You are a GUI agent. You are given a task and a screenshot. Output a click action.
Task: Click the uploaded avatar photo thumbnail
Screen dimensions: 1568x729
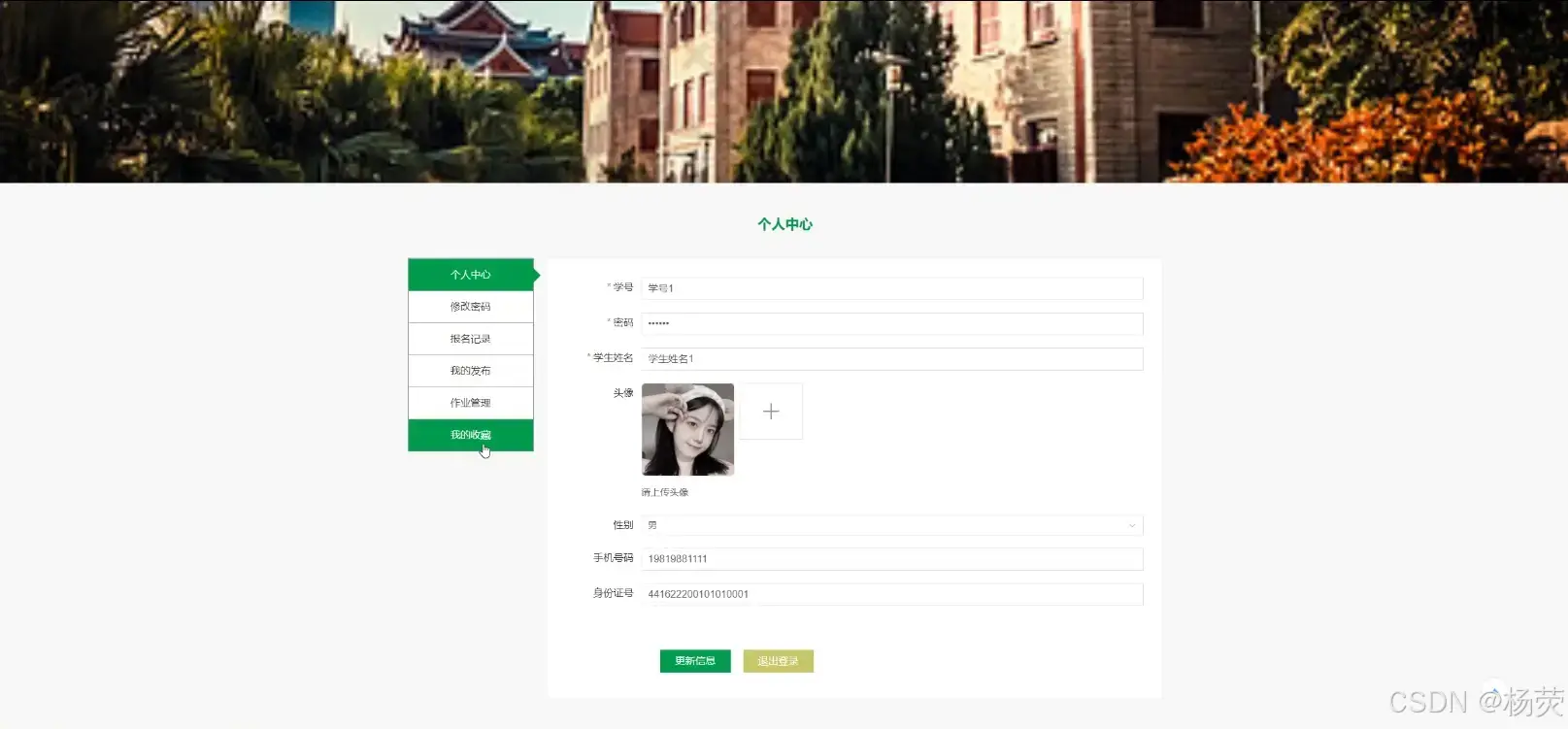click(687, 429)
